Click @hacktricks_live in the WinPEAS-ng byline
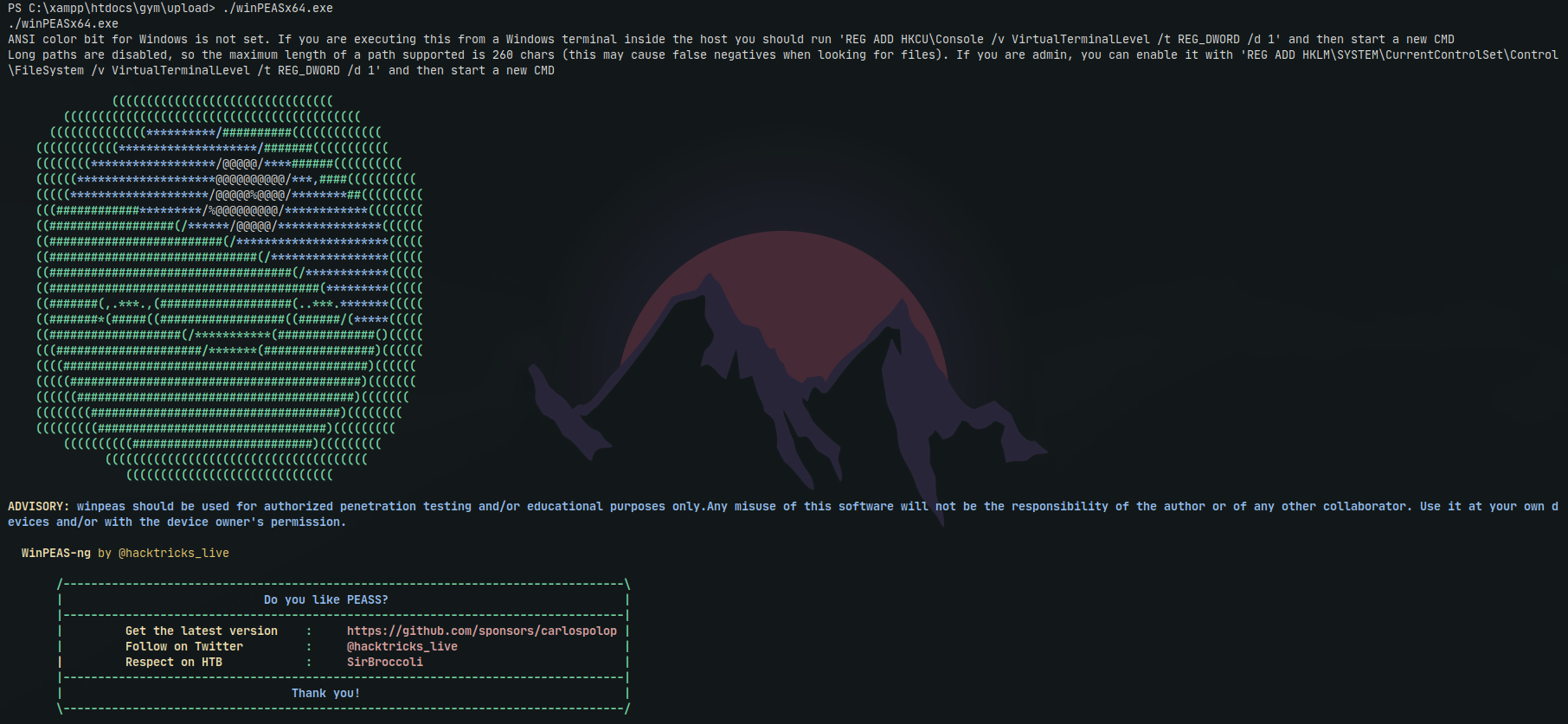The width and height of the screenshot is (1568, 724). pos(173,553)
